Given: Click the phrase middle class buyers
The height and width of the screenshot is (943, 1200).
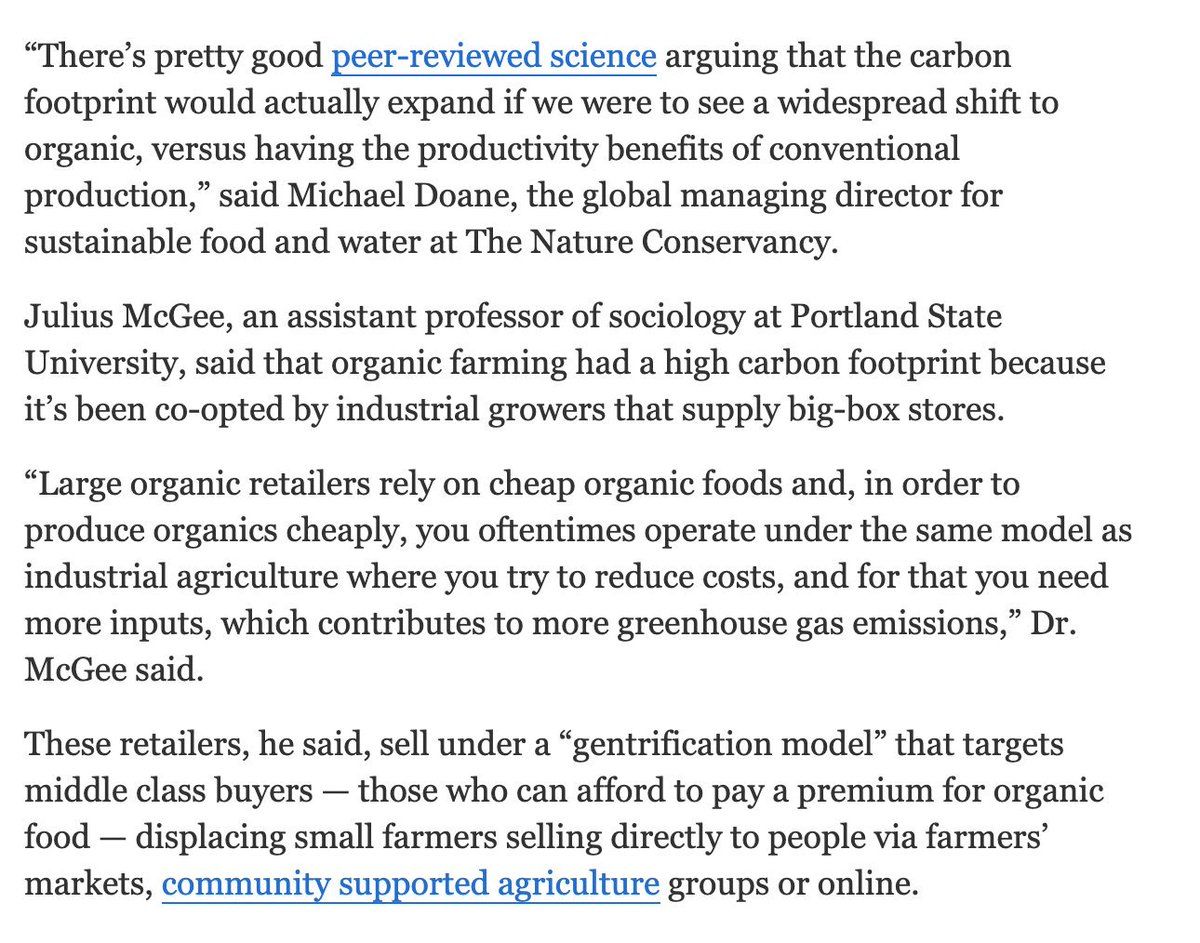Looking at the screenshot, I should click(x=164, y=792).
